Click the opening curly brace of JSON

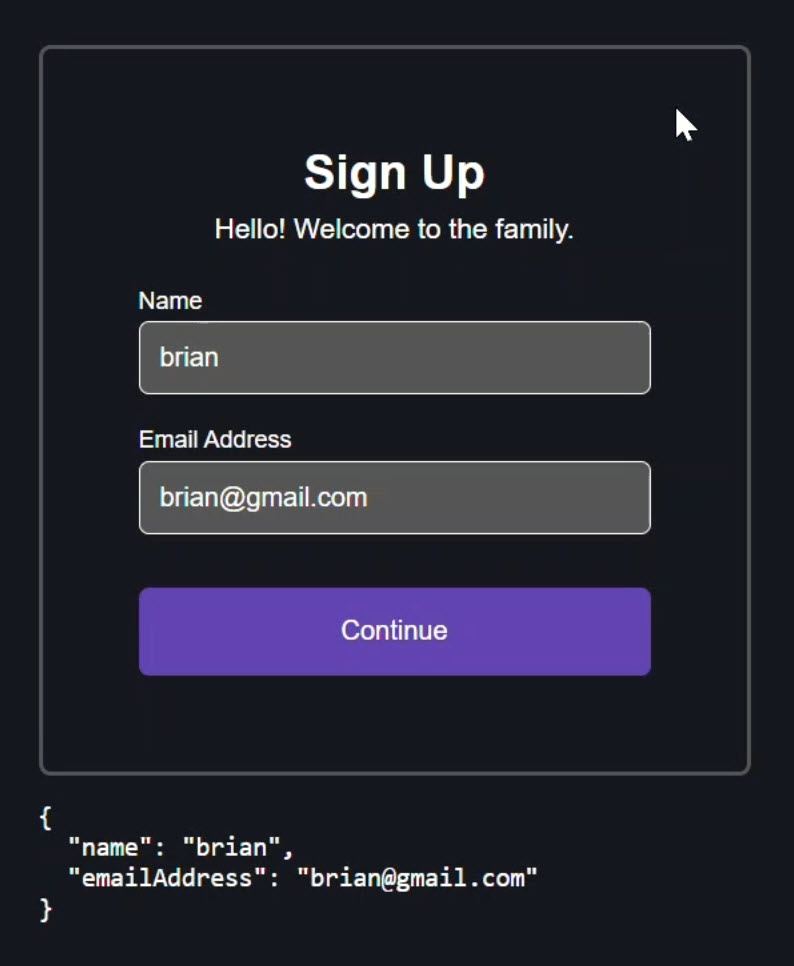point(45,818)
